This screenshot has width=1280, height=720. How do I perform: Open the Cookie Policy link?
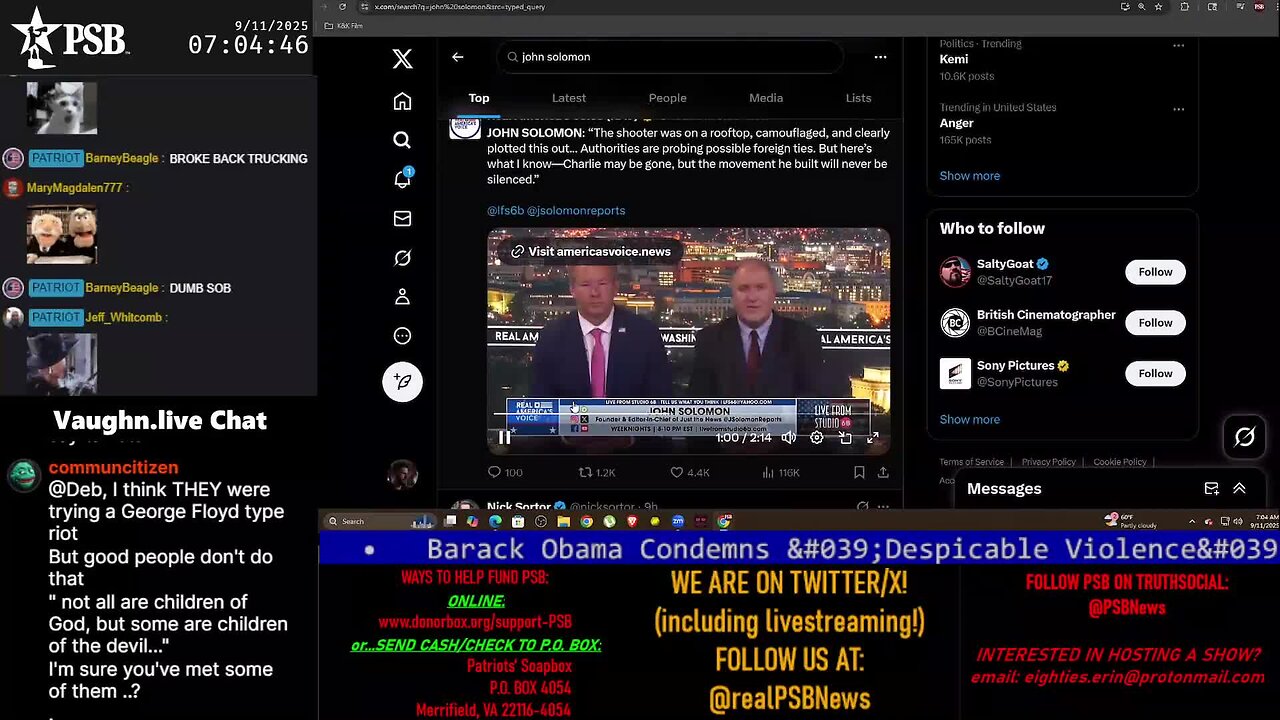(x=1119, y=462)
